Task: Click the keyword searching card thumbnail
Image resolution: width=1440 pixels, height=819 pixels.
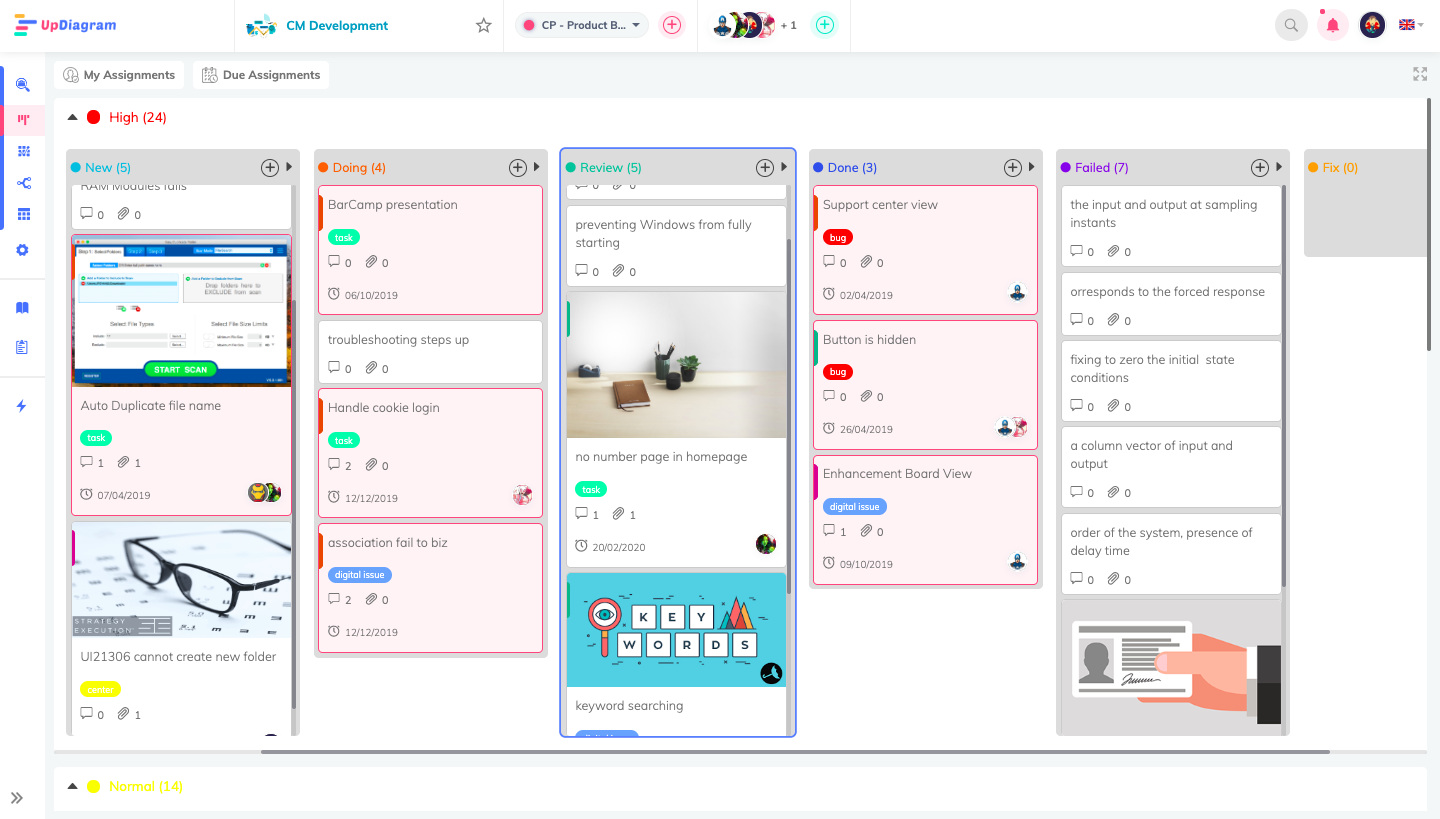Action: coord(676,630)
